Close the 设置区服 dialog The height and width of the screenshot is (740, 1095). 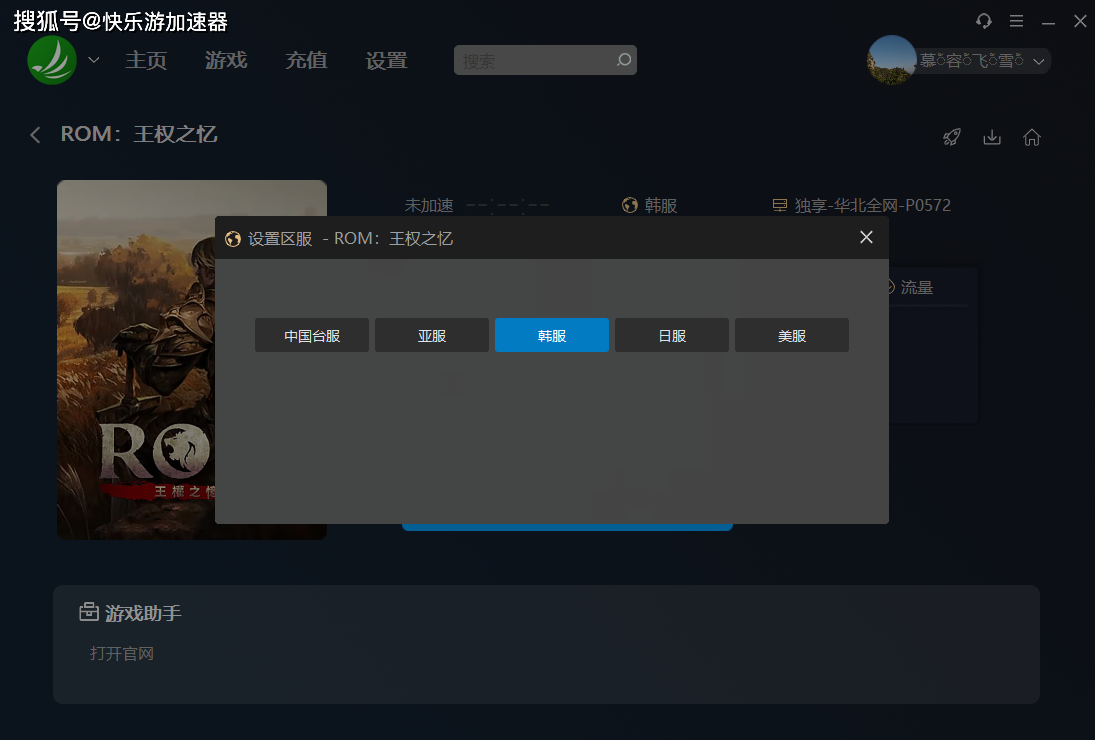867,237
